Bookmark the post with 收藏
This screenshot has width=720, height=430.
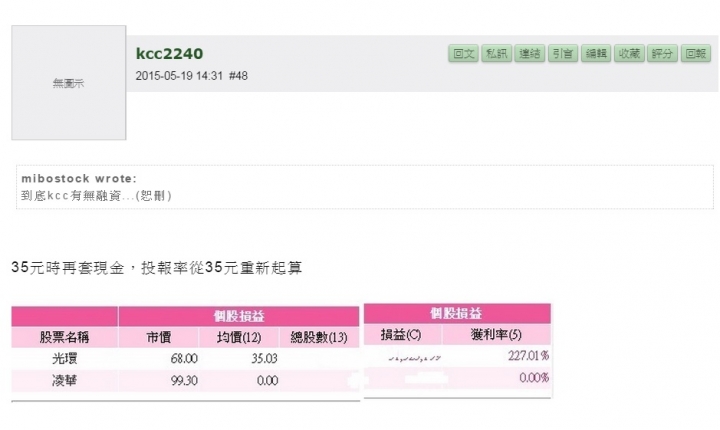(629, 54)
